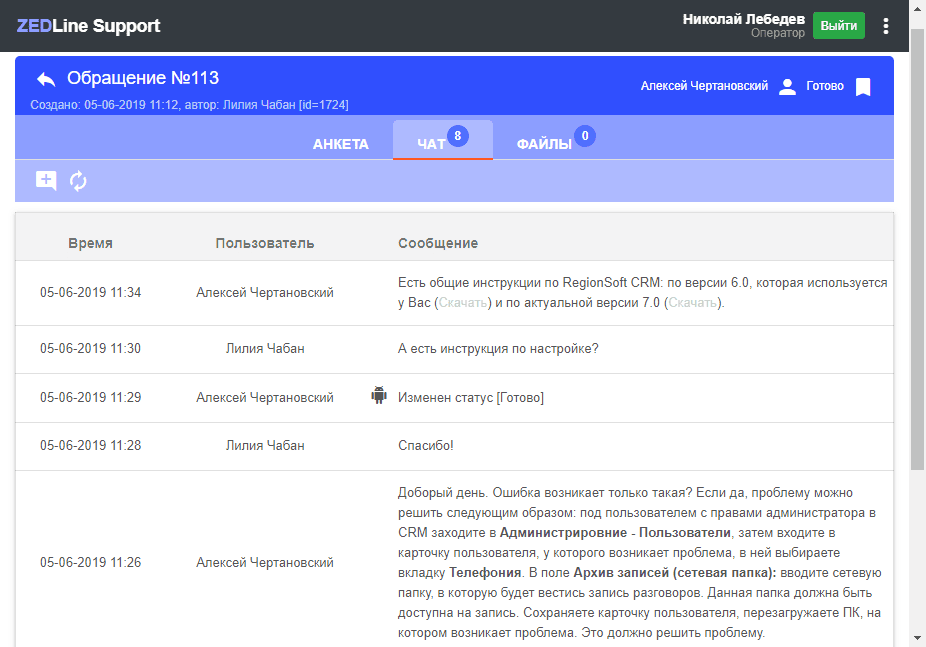Select the Чат tab
This screenshot has width=926, height=647.
pos(432,144)
